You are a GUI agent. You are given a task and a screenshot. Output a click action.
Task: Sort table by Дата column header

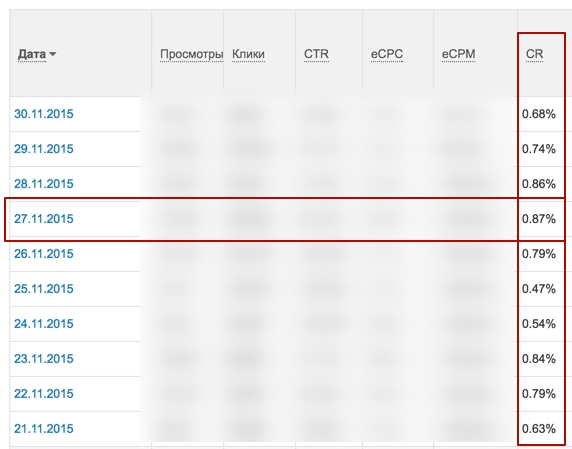[x=32, y=54]
